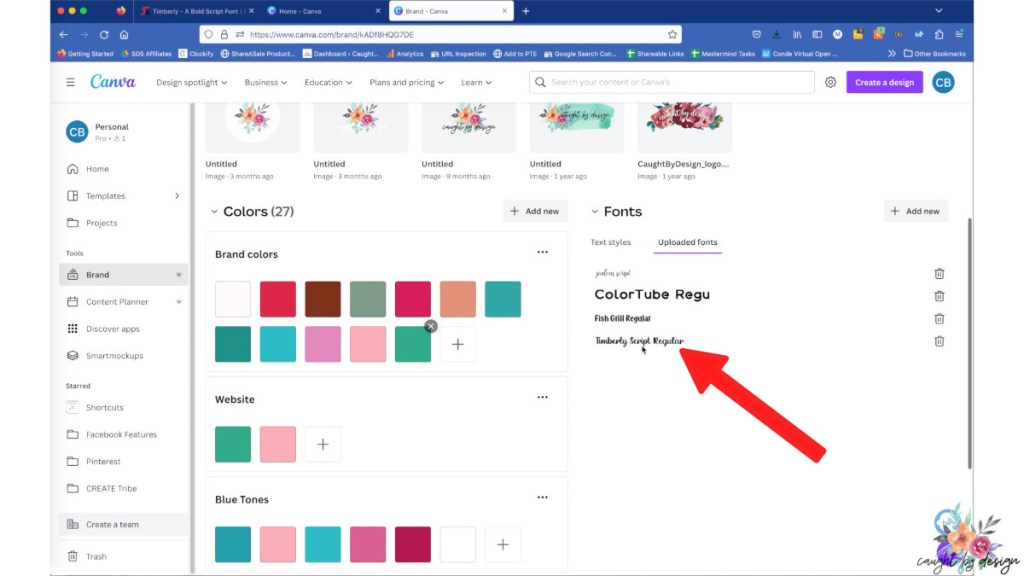The width and height of the screenshot is (1024, 576).
Task: Add a new color to Brand colors palette
Action: (x=457, y=344)
